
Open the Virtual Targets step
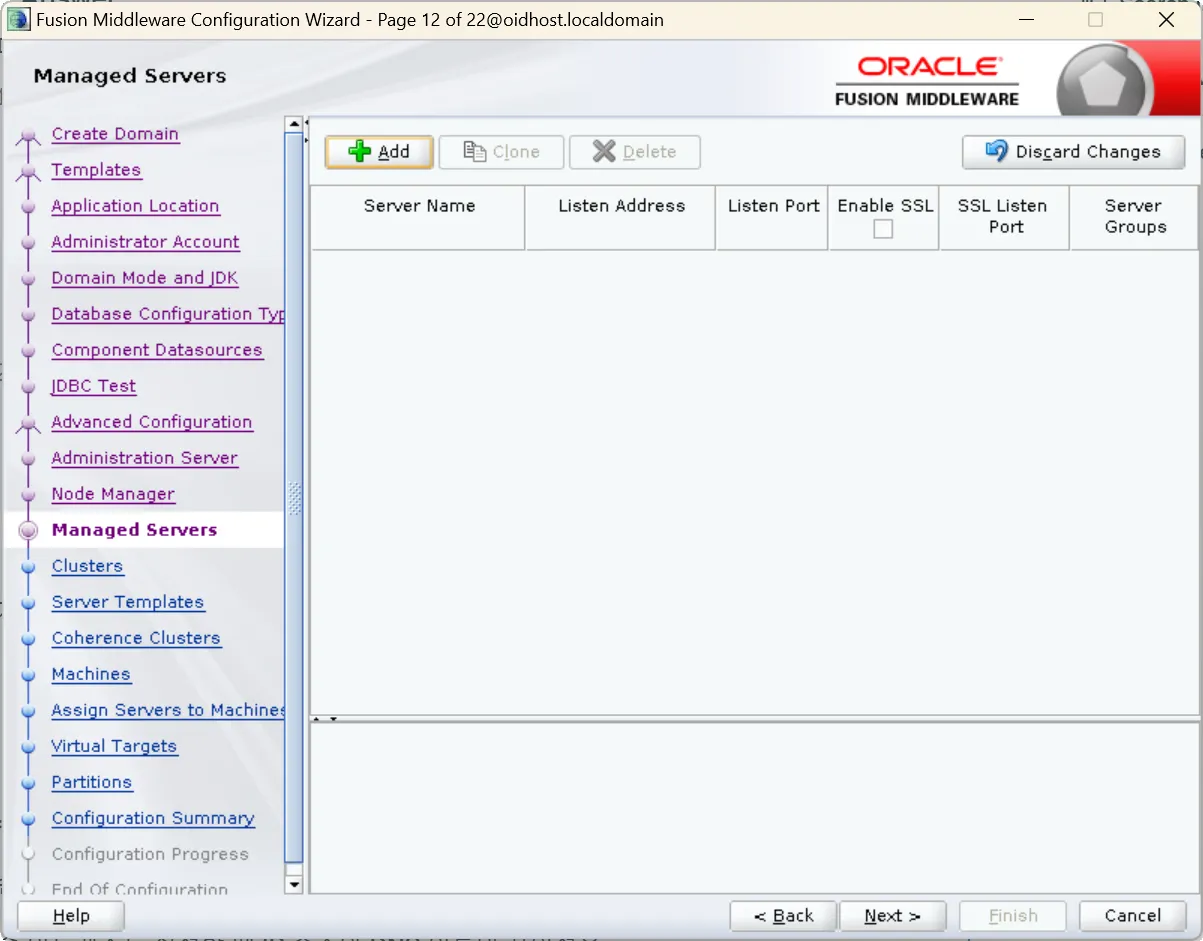[114, 746]
